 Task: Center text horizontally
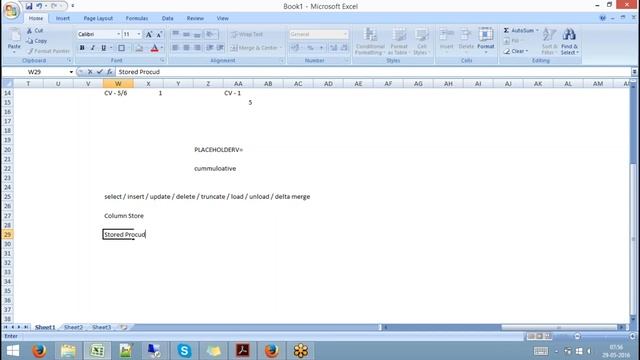(x=187, y=48)
